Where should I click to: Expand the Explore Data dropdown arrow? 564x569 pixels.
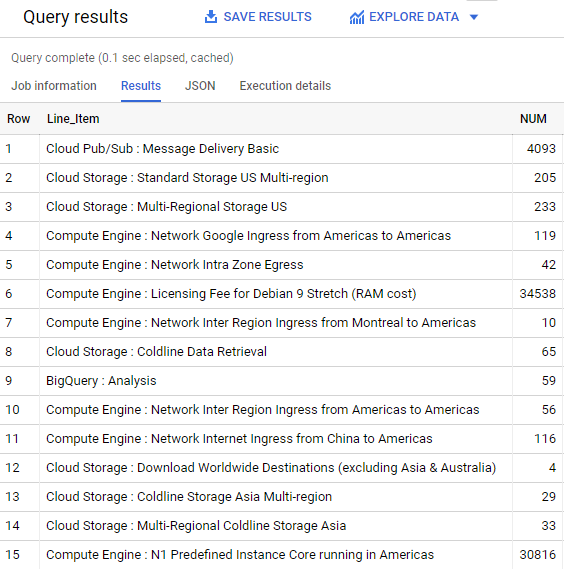[x=474, y=17]
